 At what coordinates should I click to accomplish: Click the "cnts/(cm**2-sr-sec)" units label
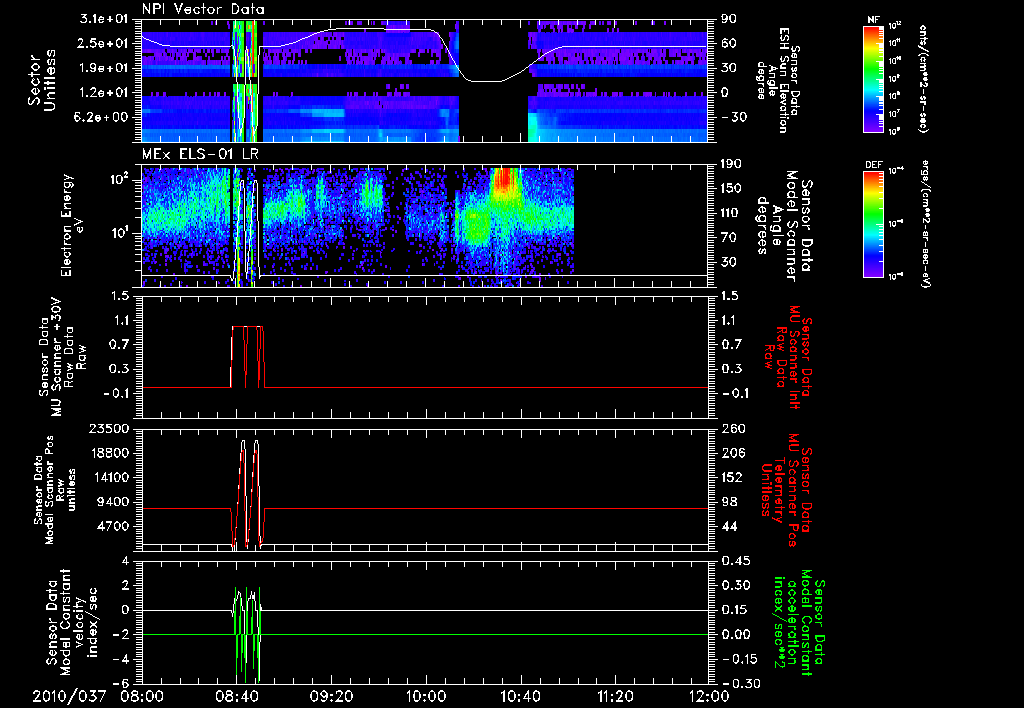[923, 78]
